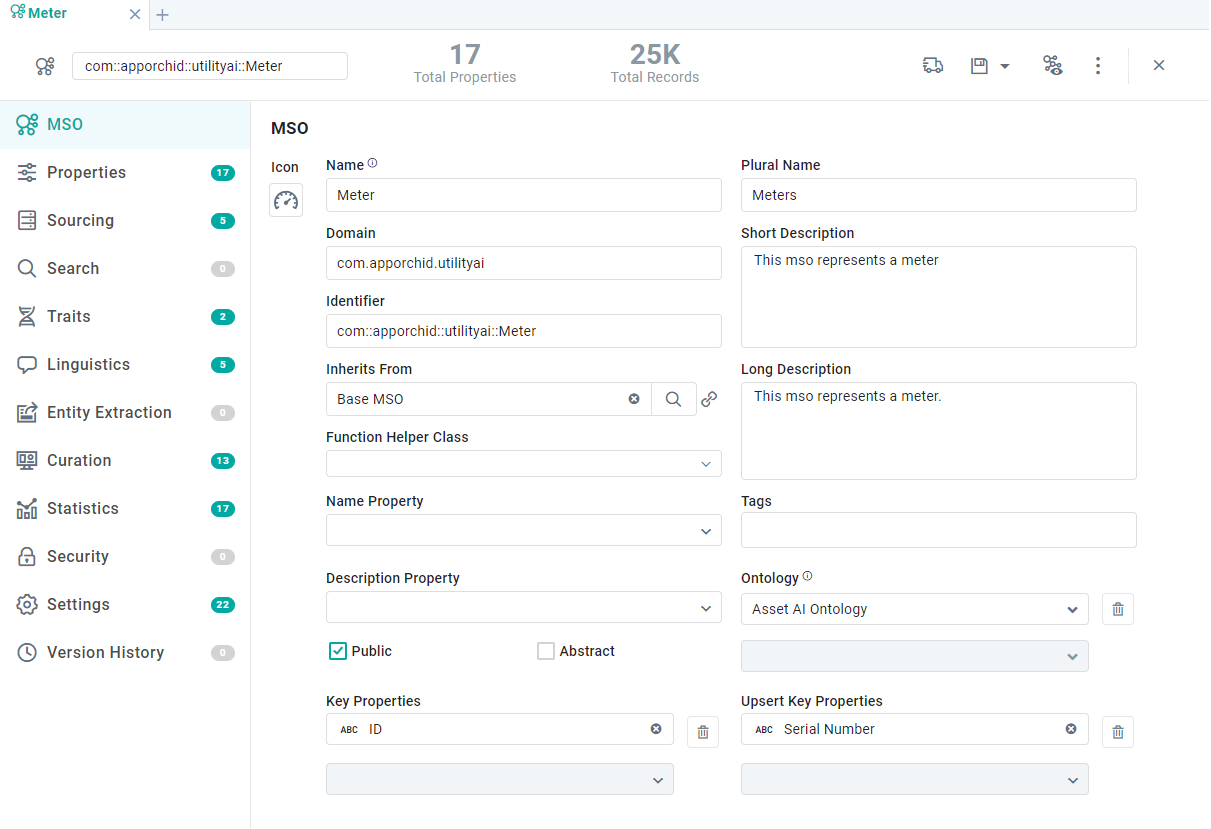Delete the Asset AI Ontology entry
This screenshot has width=1211, height=829.
pyautogui.click(x=1118, y=609)
